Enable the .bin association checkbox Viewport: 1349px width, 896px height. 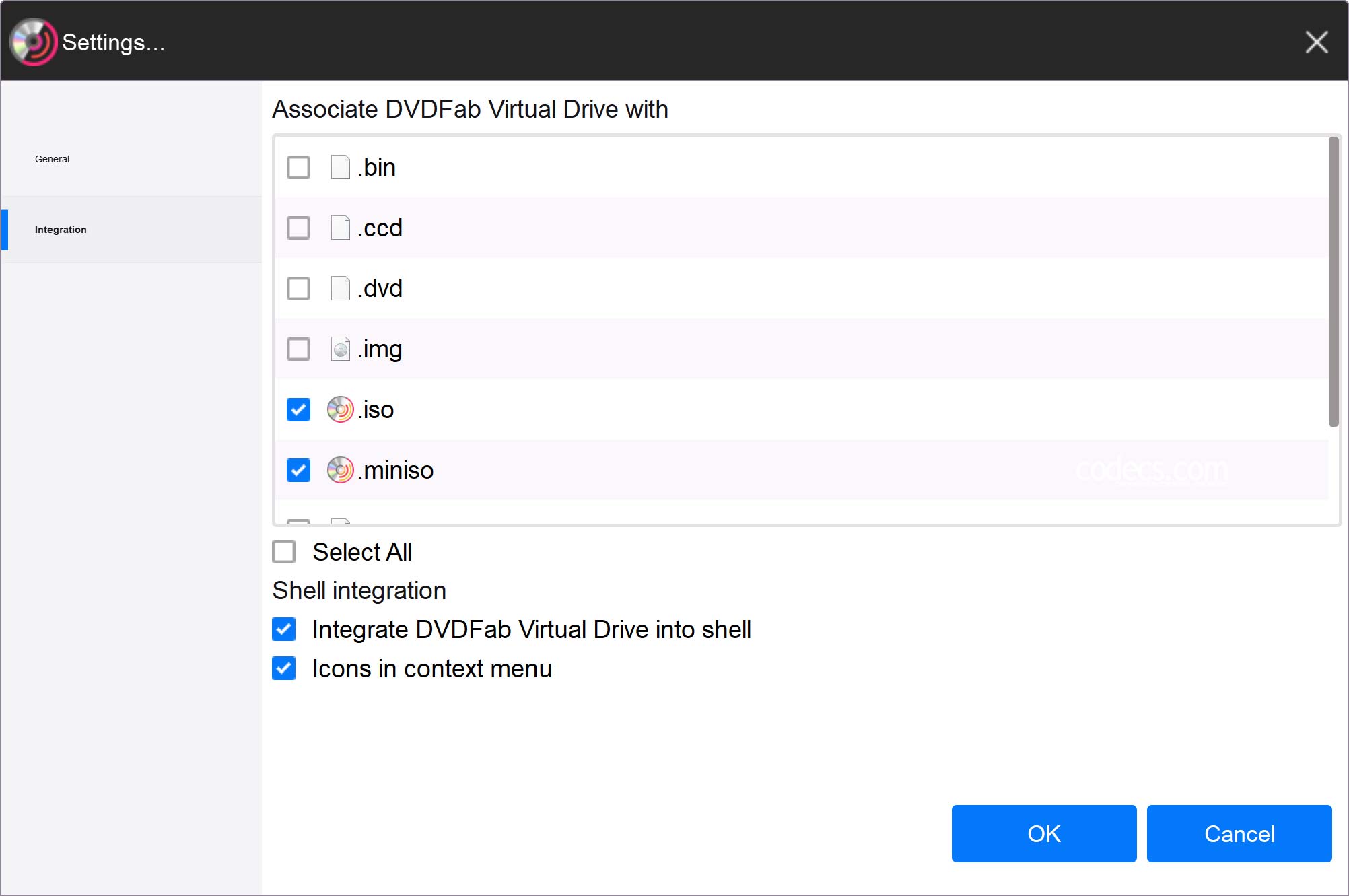(298, 167)
